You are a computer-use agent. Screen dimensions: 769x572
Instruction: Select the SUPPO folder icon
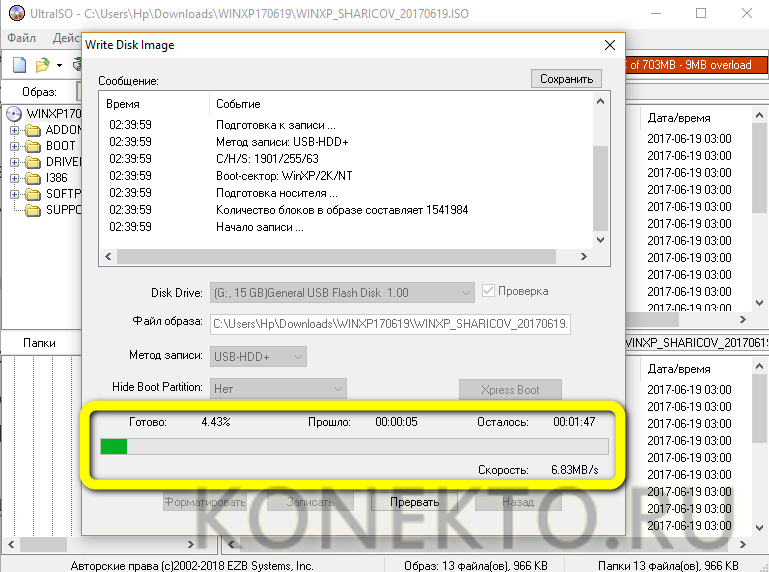[x=33, y=210]
